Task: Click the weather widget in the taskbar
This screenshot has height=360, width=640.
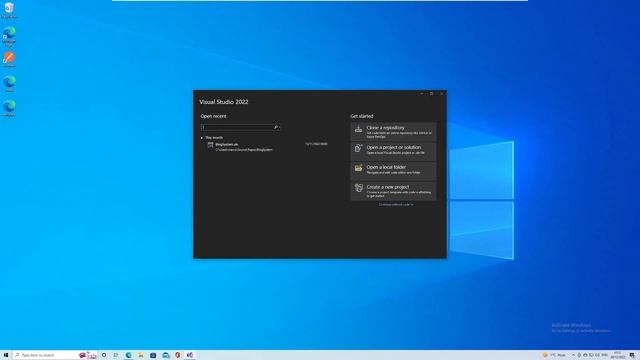Action: coord(554,355)
